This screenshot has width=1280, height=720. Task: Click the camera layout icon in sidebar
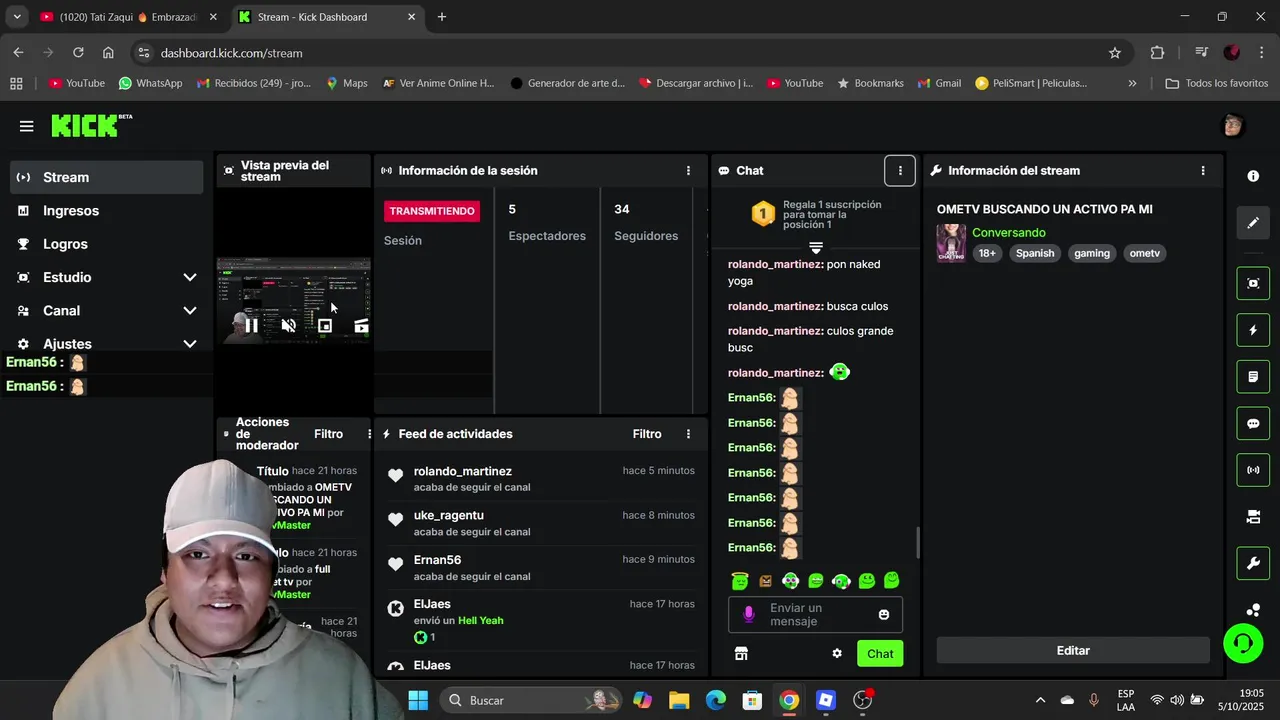pos(1253,517)
